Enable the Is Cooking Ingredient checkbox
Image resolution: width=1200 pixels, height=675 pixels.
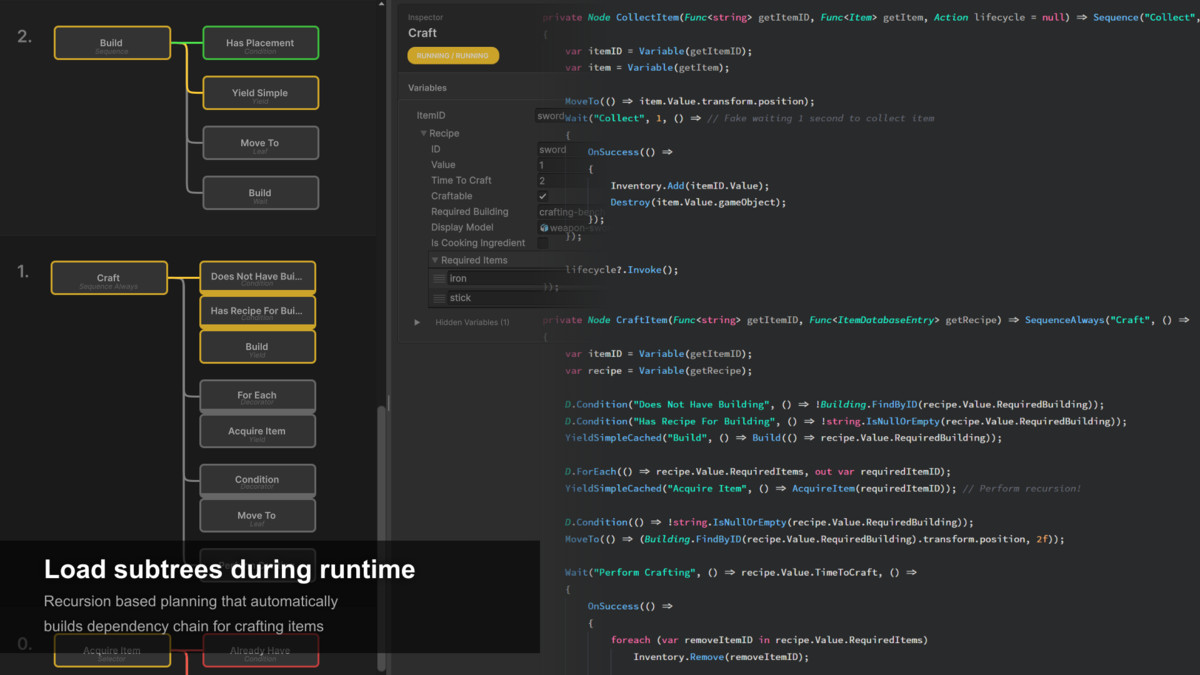pyautogui.click(x=543, y=242)
